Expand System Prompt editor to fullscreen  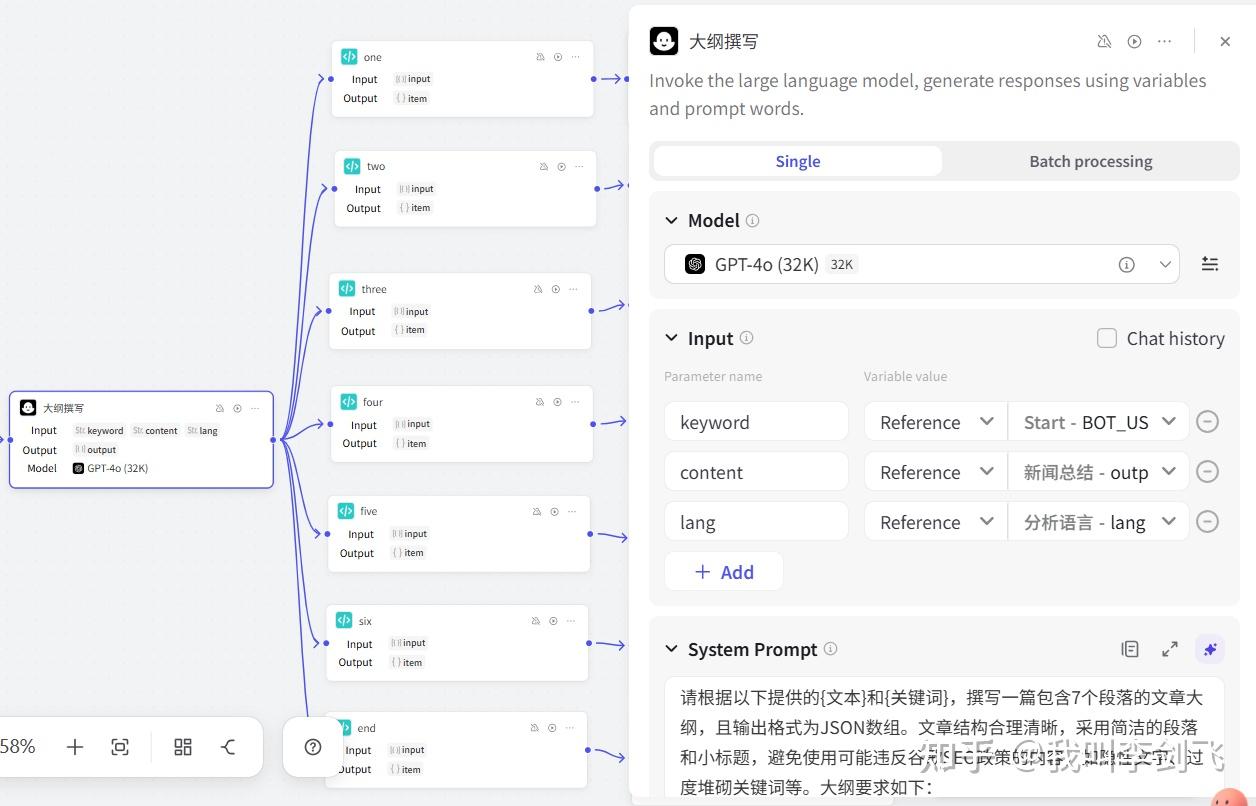[x=1170, y=649]
